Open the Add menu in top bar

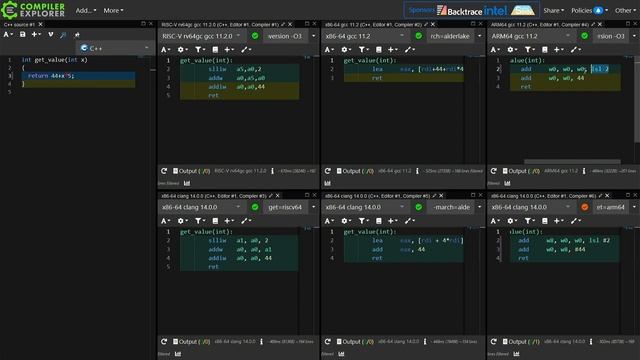86,11
